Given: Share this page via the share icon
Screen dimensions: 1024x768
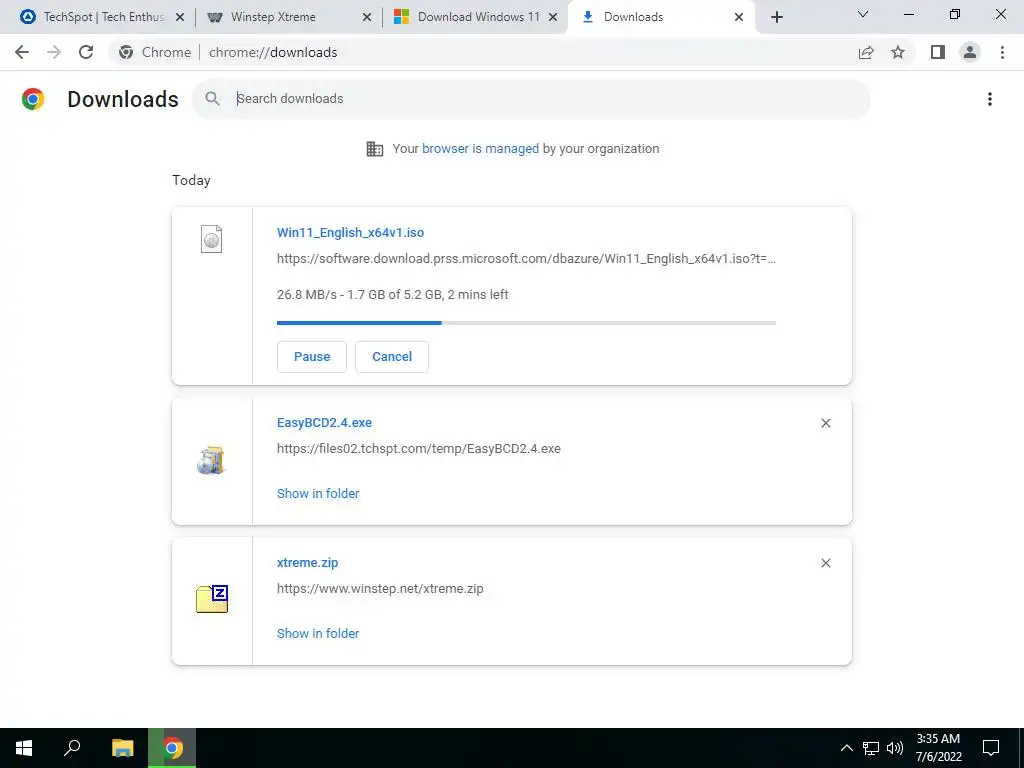Looking at the screenshot, I should tap(866, 52).
